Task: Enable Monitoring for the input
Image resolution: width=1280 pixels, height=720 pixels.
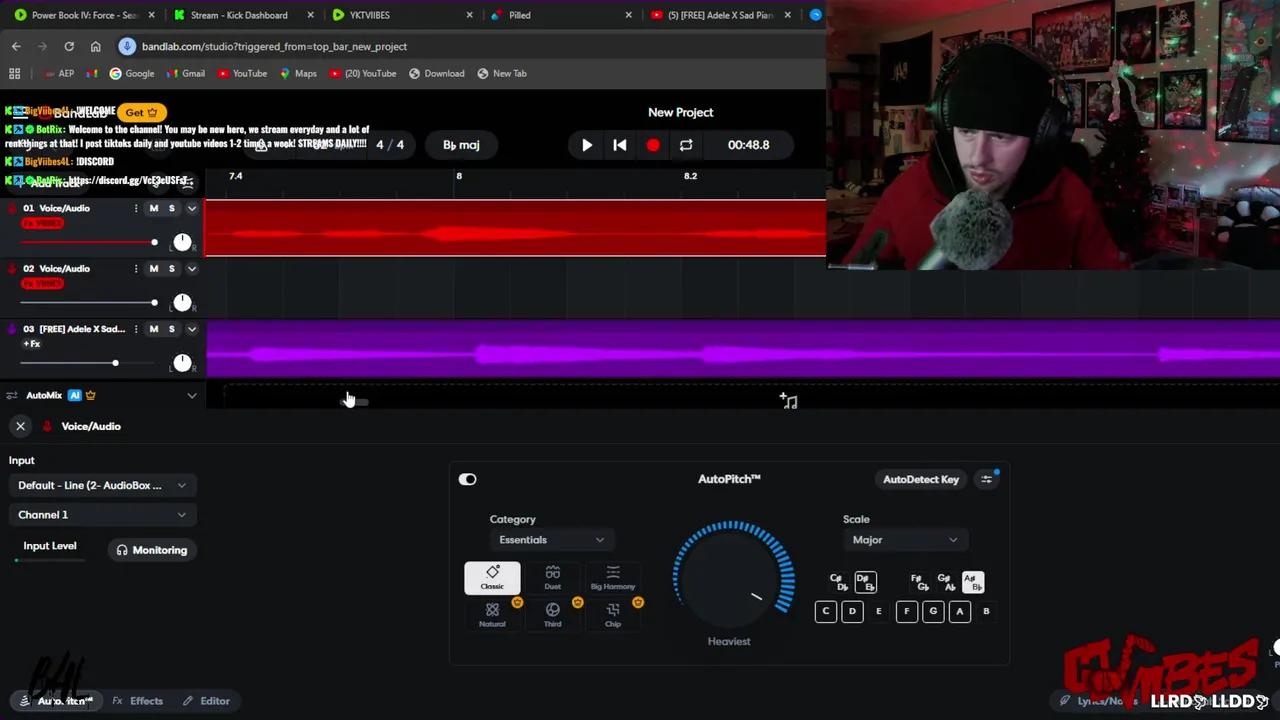Action: (x=152, y=550)
